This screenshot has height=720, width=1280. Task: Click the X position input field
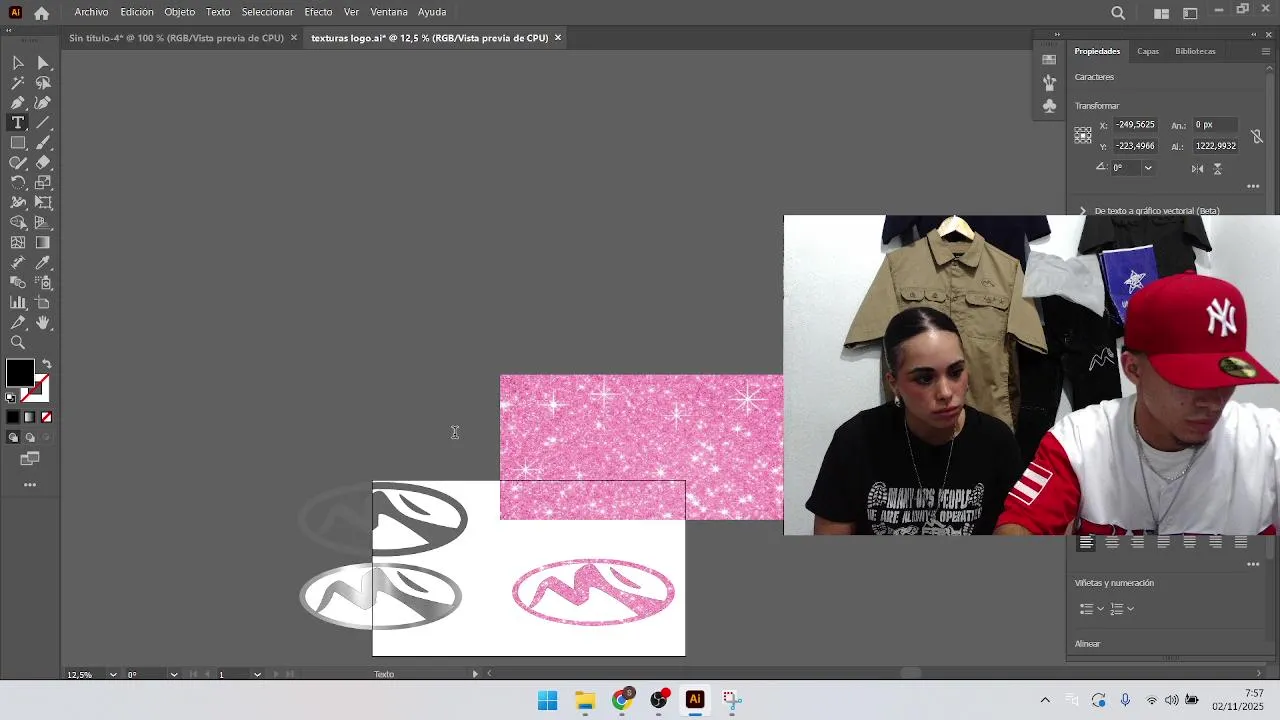[1136, 125]
